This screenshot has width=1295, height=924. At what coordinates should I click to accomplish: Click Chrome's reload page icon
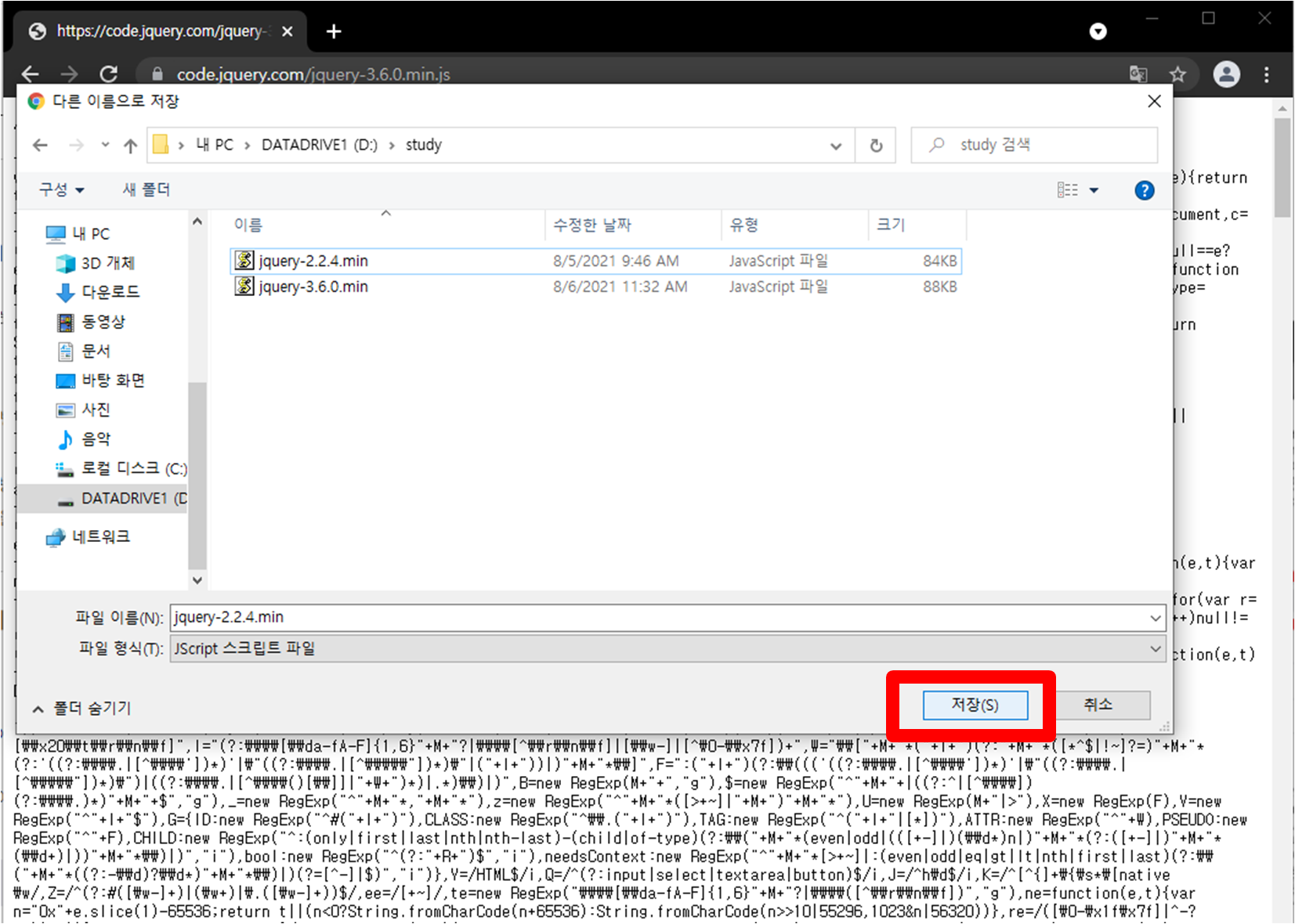[109, 74]
